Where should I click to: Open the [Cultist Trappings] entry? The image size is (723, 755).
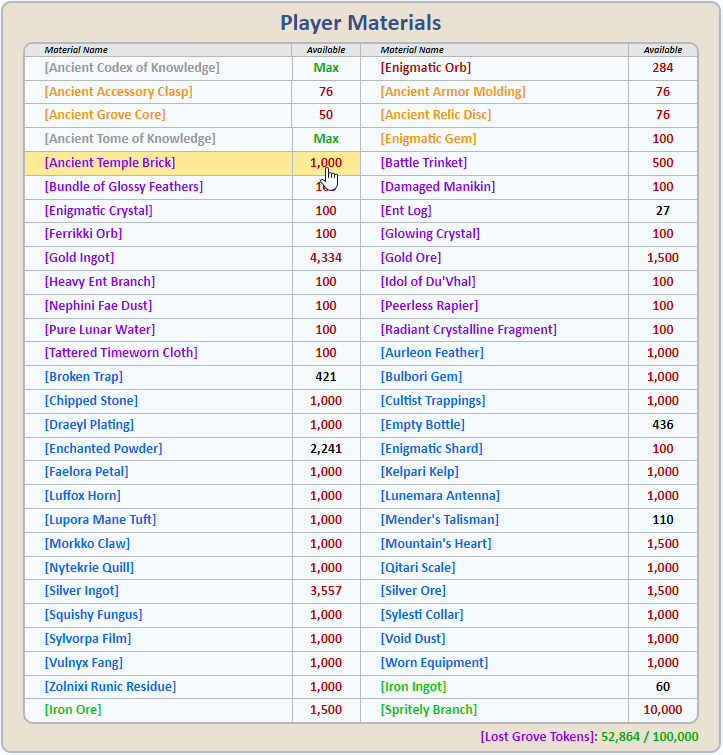[433, 402]
